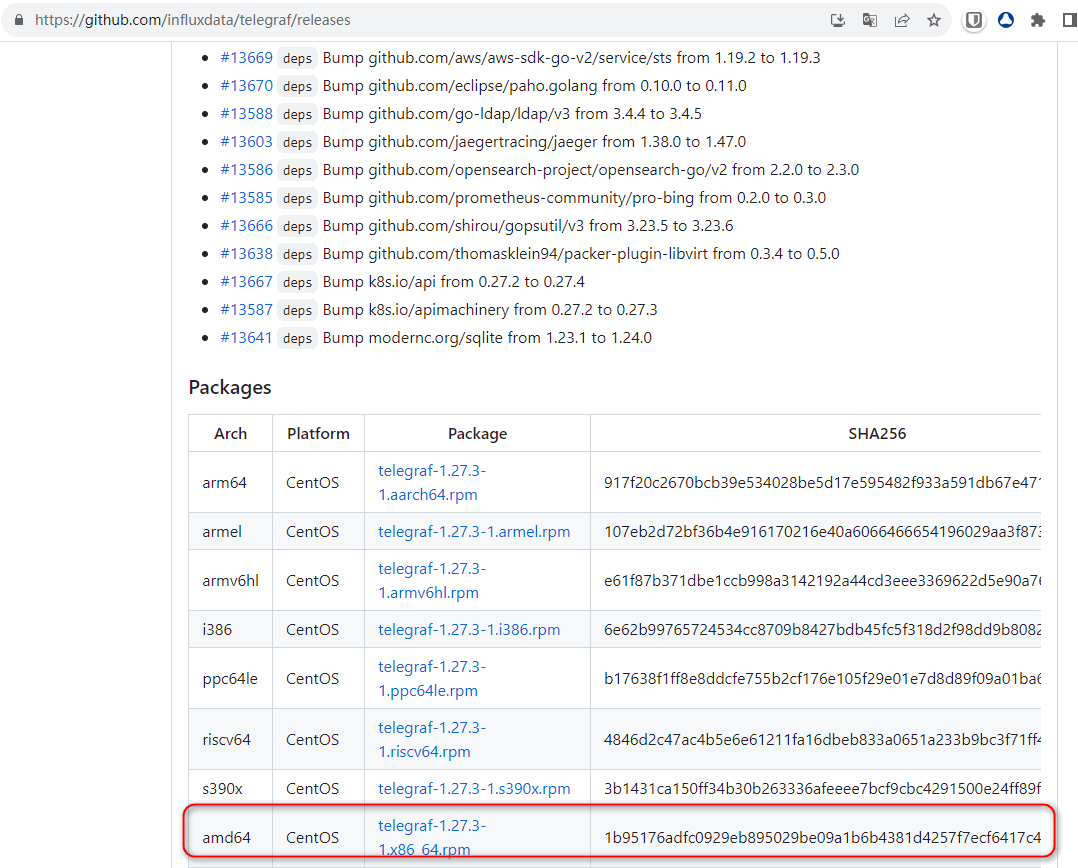Click the SHA256 column header
Screen dimensions: 1078x868
coord(877,434)
